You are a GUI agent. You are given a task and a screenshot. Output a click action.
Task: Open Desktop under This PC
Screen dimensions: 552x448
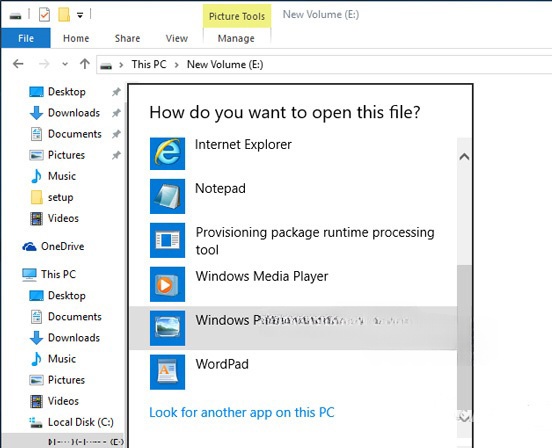pos(57,296)
